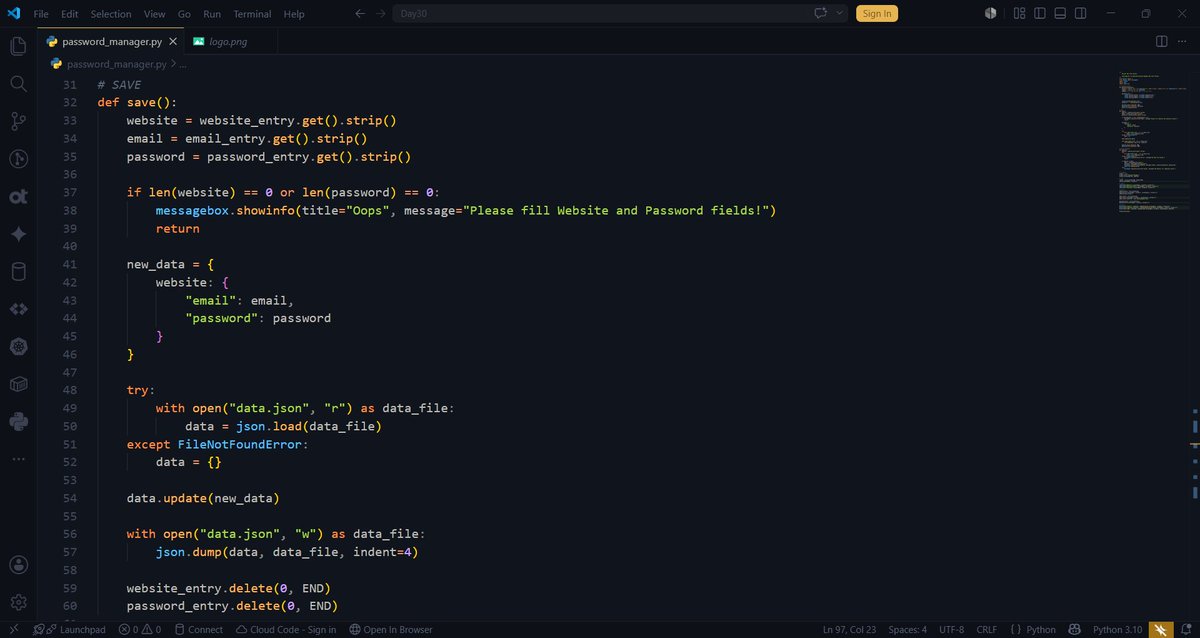Click Open In Browser in status bar
Image resolution: width=1200 pixels, height=638 pixels.
pos(391,629)
